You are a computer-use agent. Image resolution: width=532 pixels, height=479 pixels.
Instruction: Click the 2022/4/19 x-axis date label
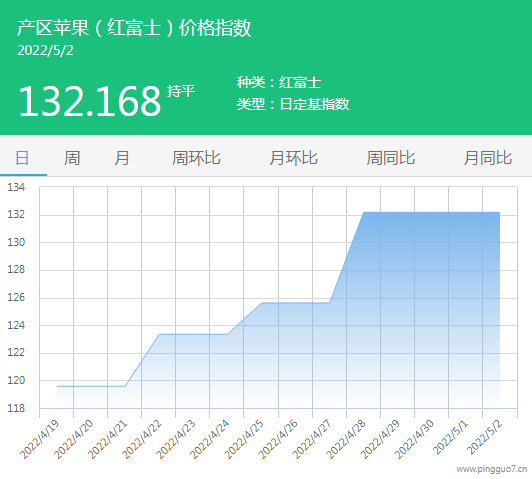pyautogui.click(x=39, y=439)
